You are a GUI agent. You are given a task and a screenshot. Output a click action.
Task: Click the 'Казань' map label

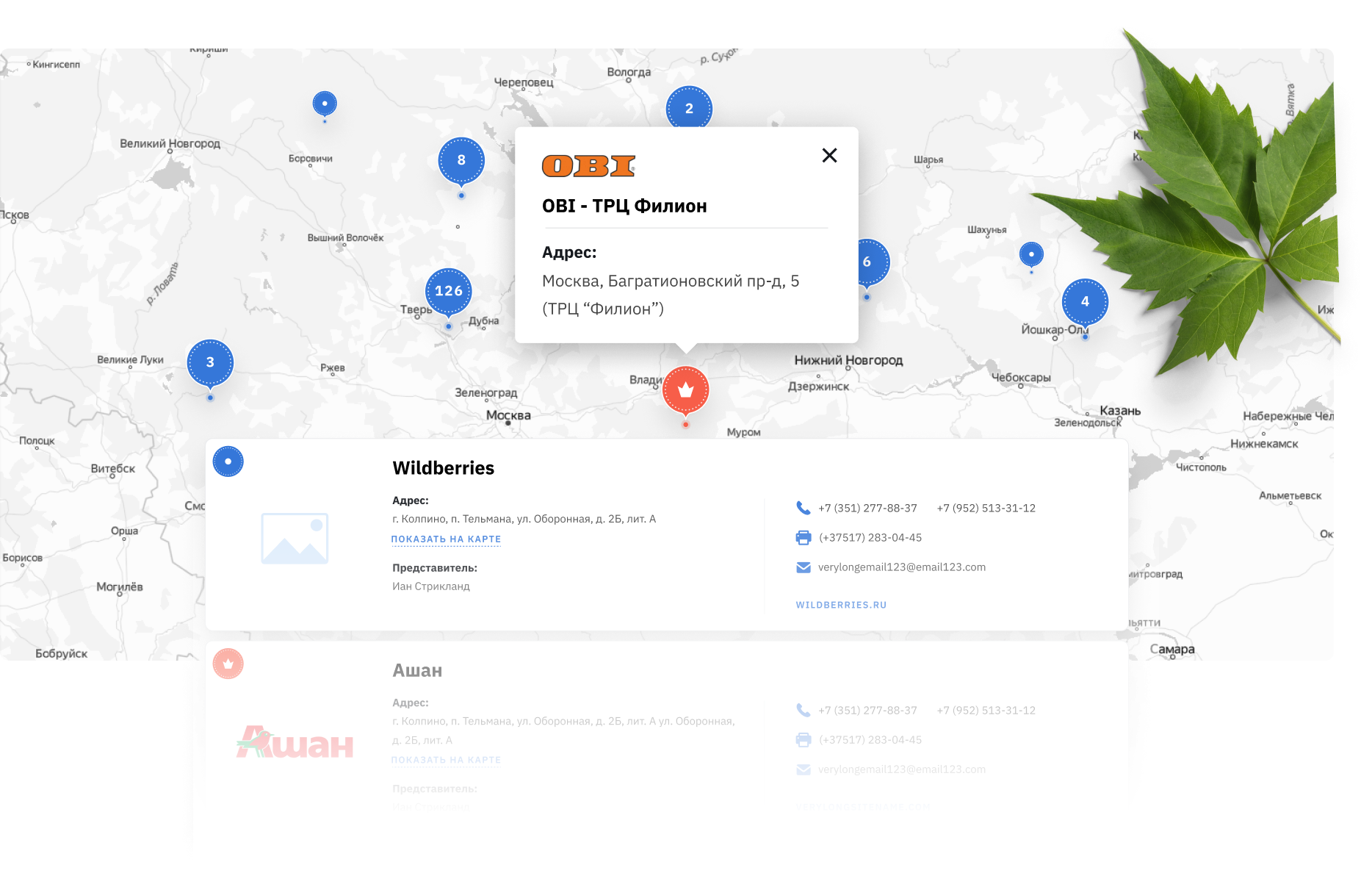point(1120,411)
